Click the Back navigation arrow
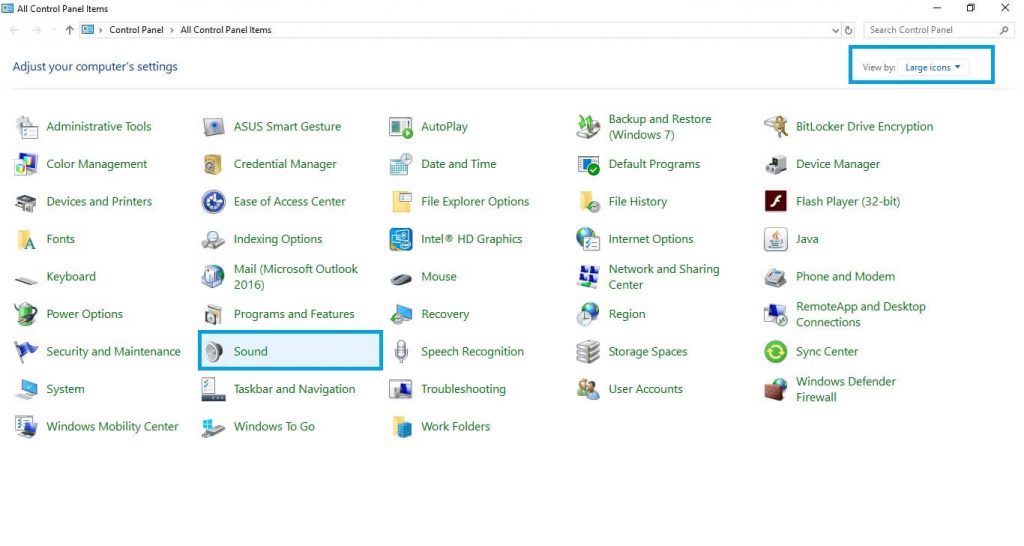 (x=14, y=30)
